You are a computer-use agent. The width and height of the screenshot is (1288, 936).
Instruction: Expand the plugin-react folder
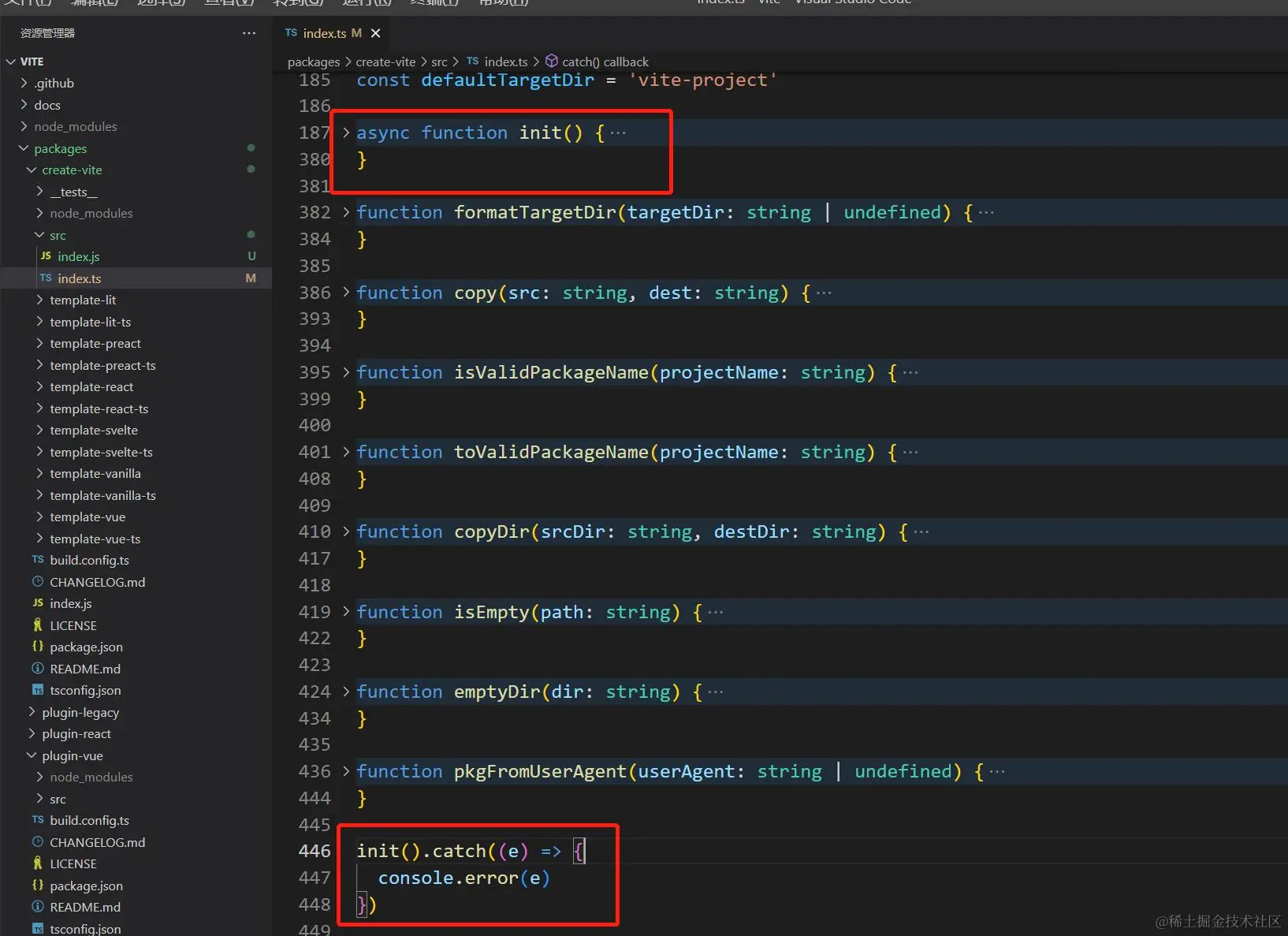pos(32,733)
